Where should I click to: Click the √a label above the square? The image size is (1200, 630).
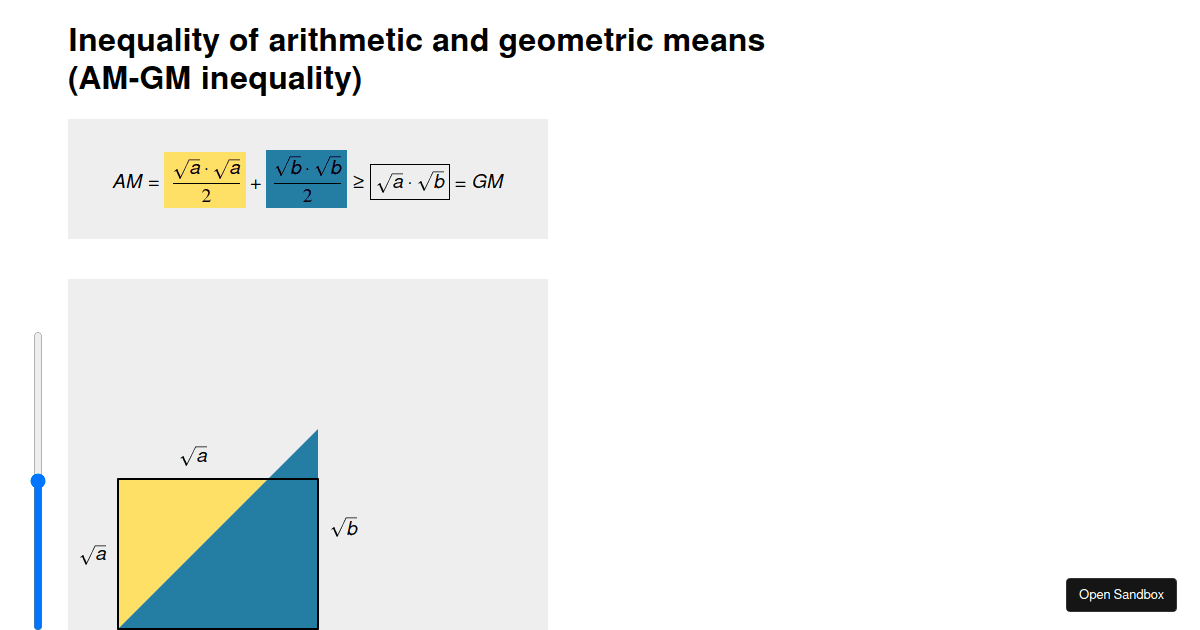(x=194, y=456)
